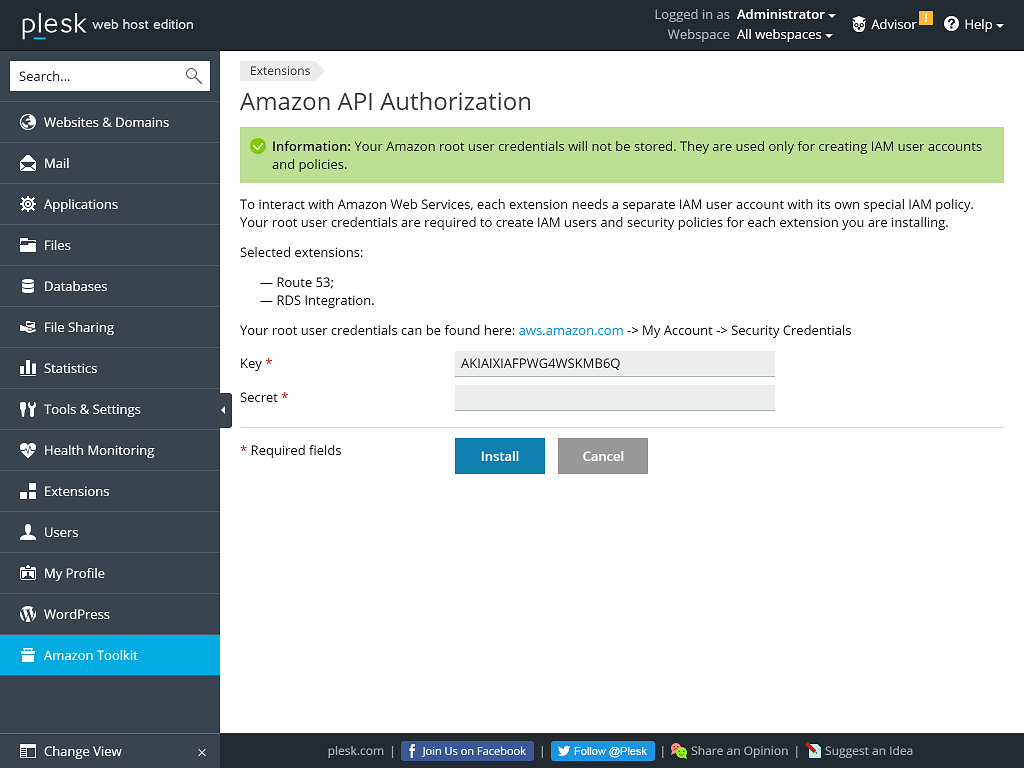
Task: Click the Files folder icon
Action: click(x=27, y=246)
